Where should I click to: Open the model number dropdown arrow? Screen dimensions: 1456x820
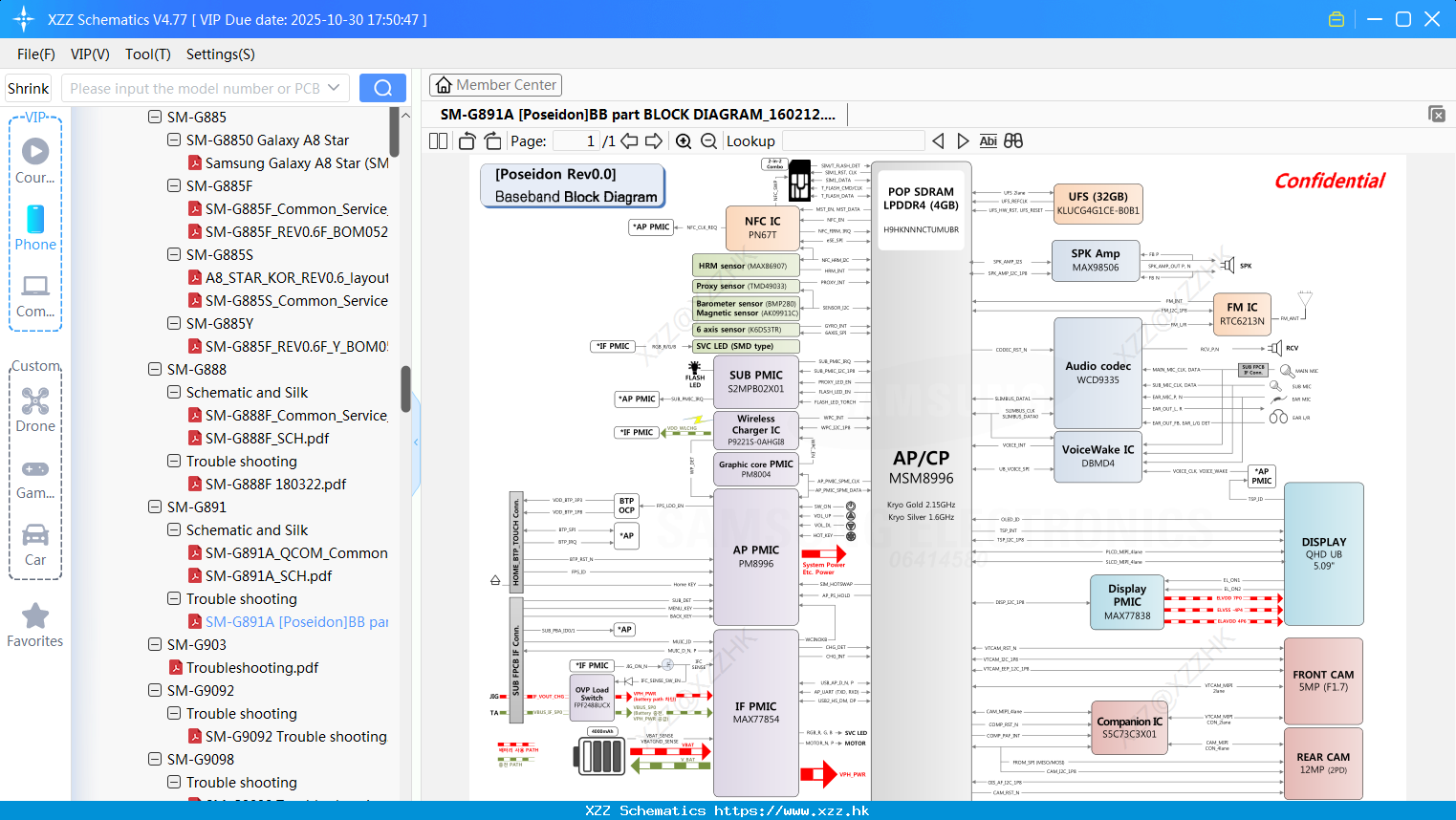point(334,88)
